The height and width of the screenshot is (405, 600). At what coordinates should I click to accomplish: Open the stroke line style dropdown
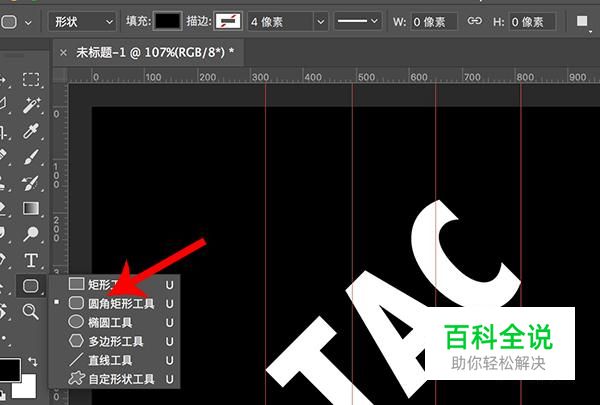357,21
